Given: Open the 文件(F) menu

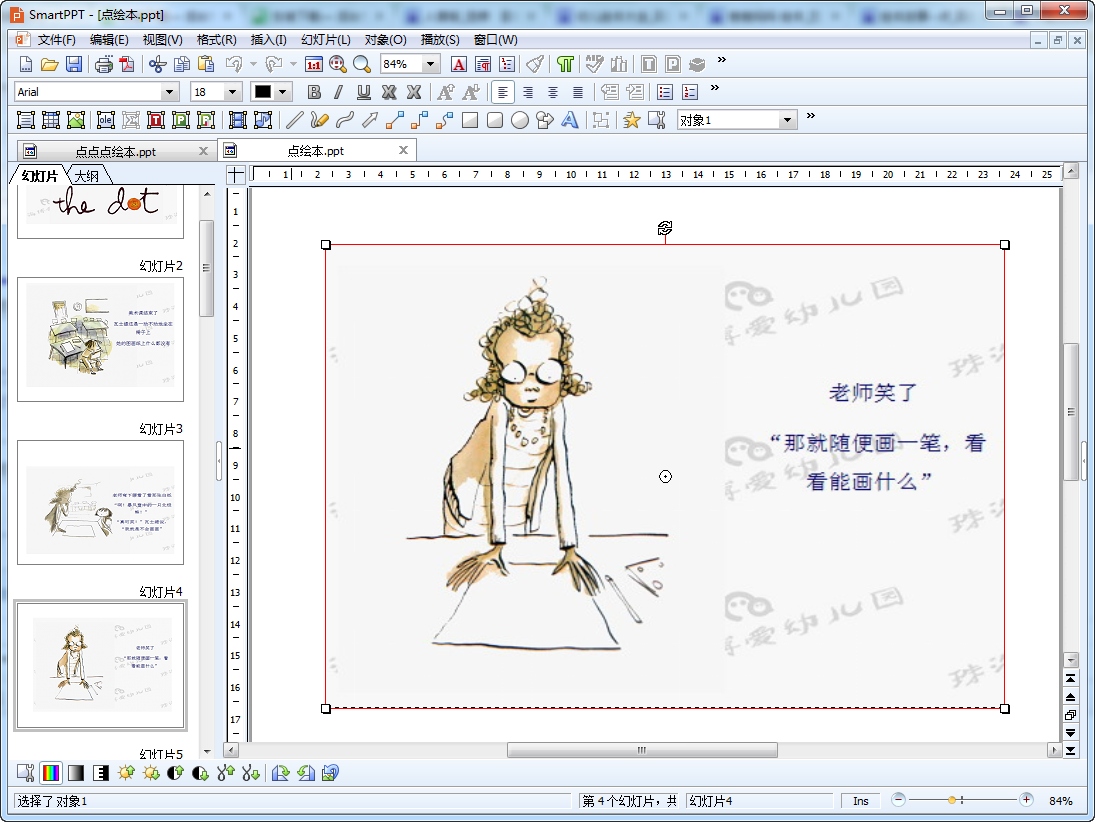Looking at the screenshot, I should pyautogui.click(x=56, y=40).
